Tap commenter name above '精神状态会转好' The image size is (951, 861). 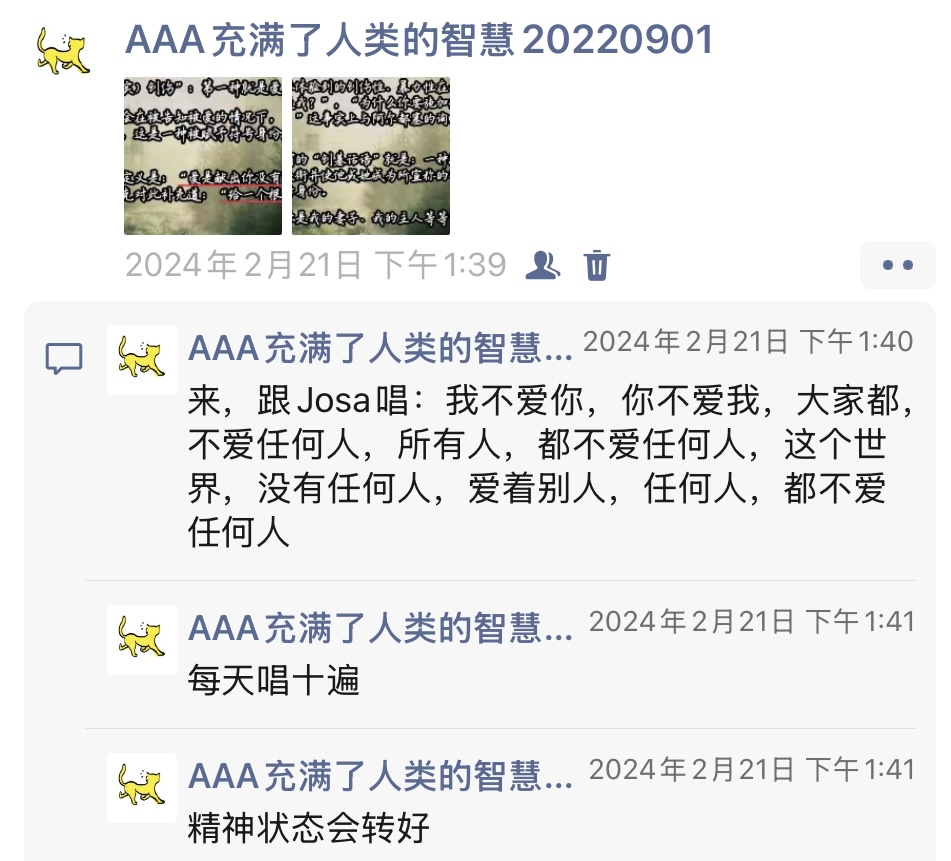(x=380, y=777)
